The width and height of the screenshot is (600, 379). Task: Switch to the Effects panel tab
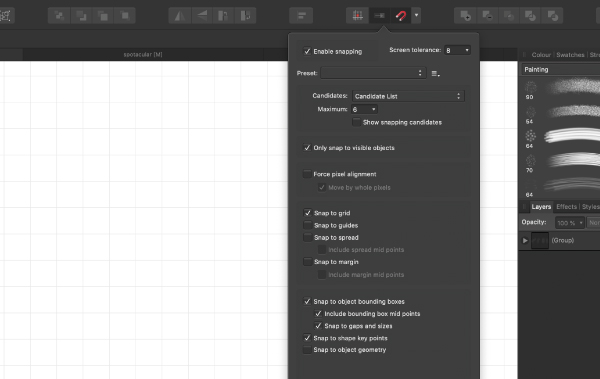(566, 207)
